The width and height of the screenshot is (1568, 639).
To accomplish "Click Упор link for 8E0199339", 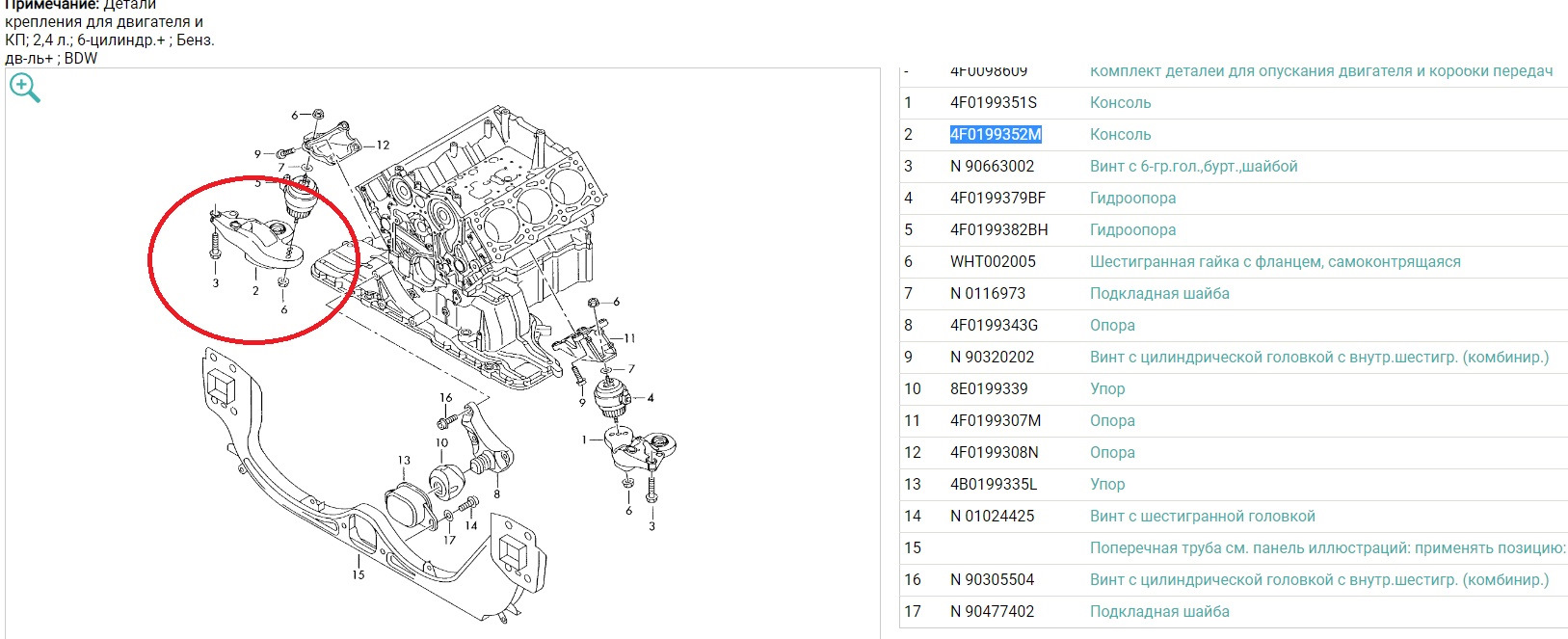I will 1107,389.
